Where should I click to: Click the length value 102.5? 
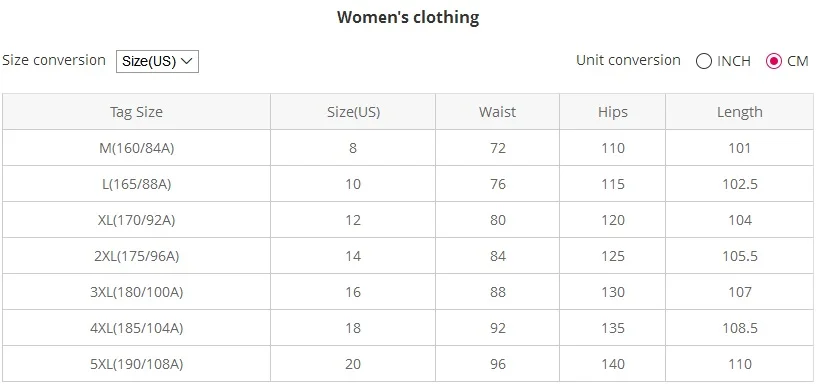coord(739,184)
